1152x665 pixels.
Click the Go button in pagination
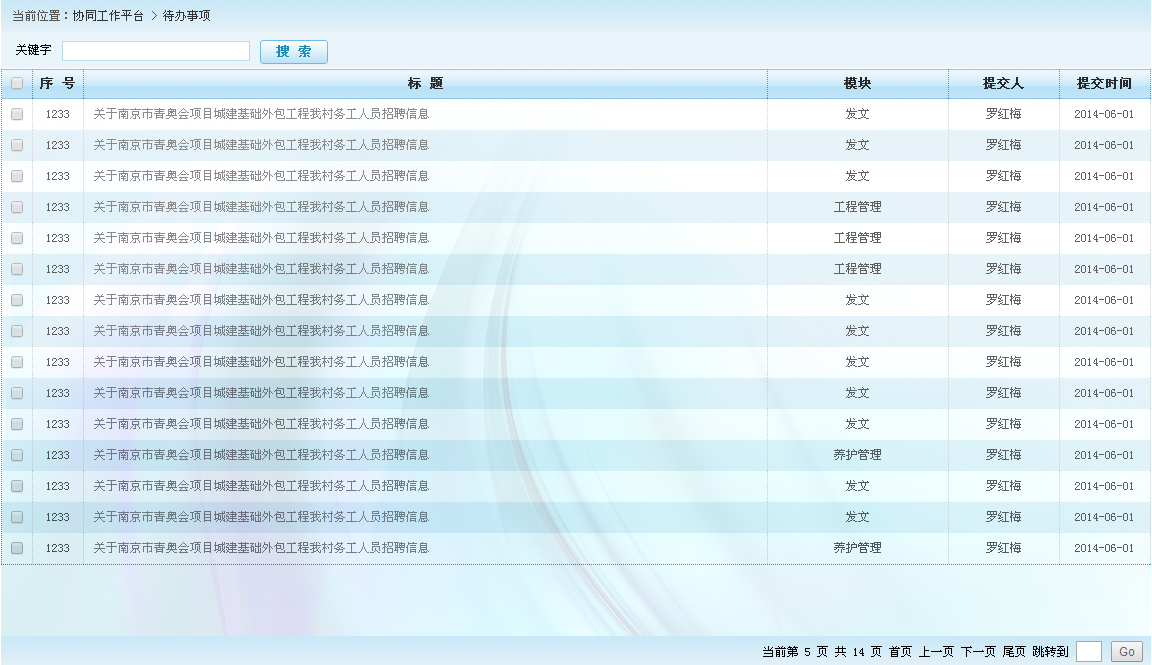(x=1127, y=652)
